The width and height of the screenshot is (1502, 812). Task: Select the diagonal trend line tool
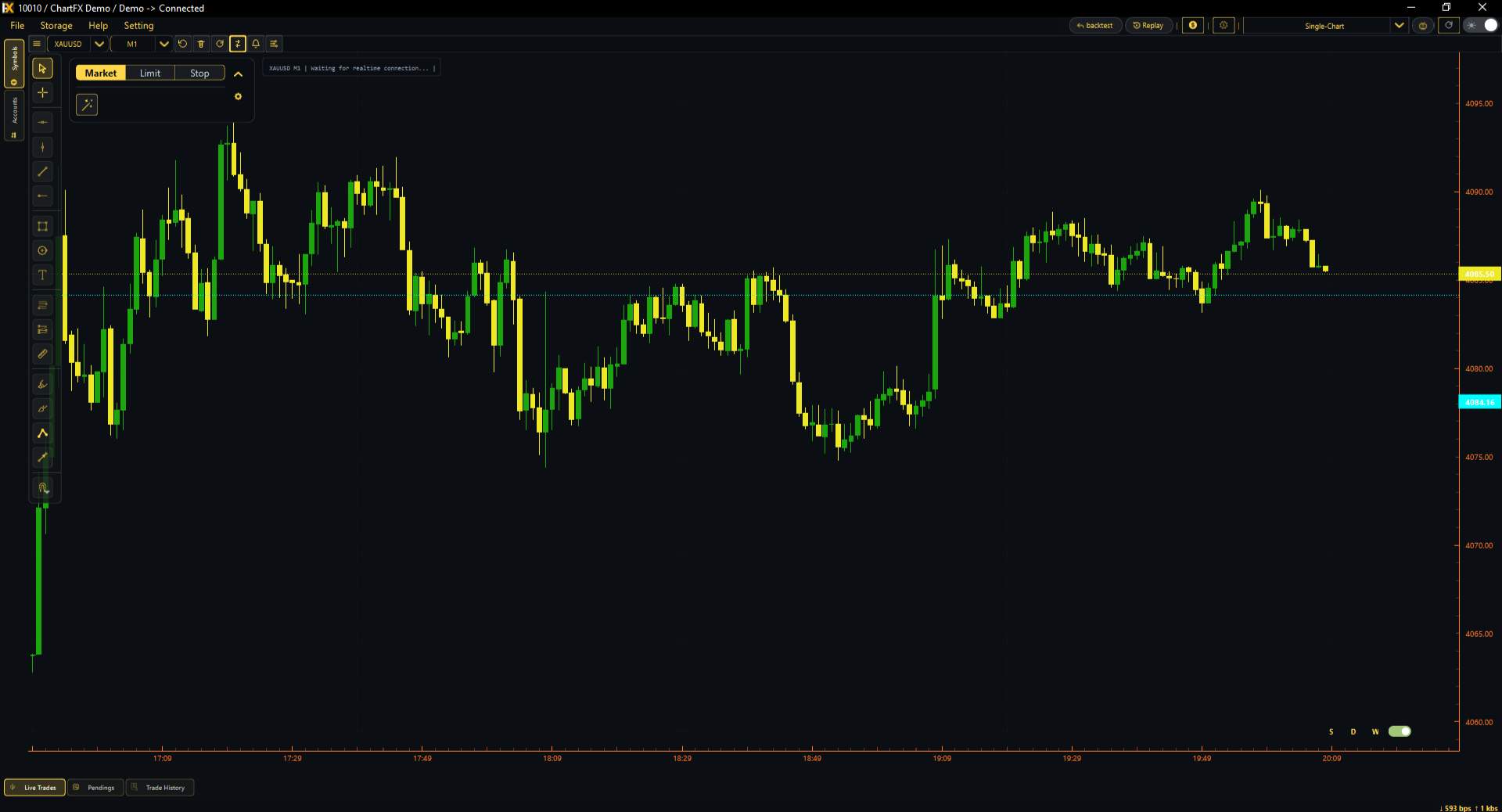(x=43, y=171)
